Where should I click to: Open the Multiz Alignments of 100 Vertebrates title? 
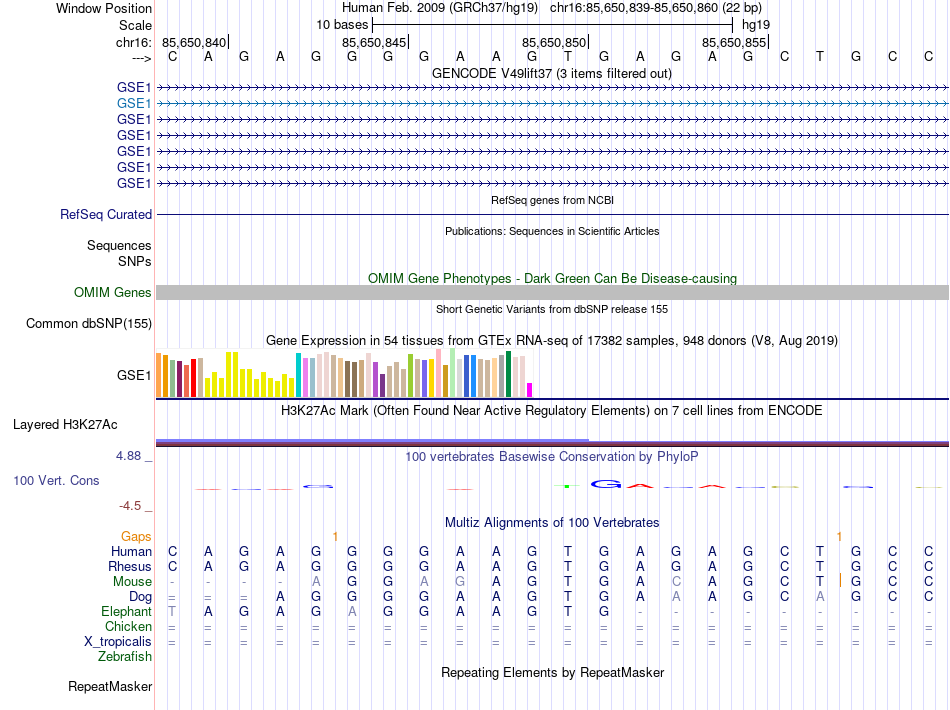click(x=551, y=523)
